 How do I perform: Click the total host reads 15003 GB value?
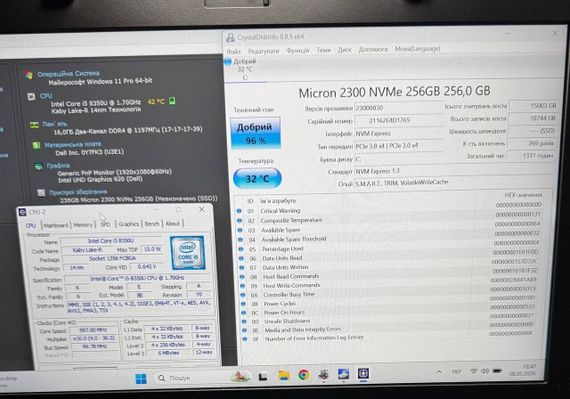pyautogui.click(x=533, y=106)
